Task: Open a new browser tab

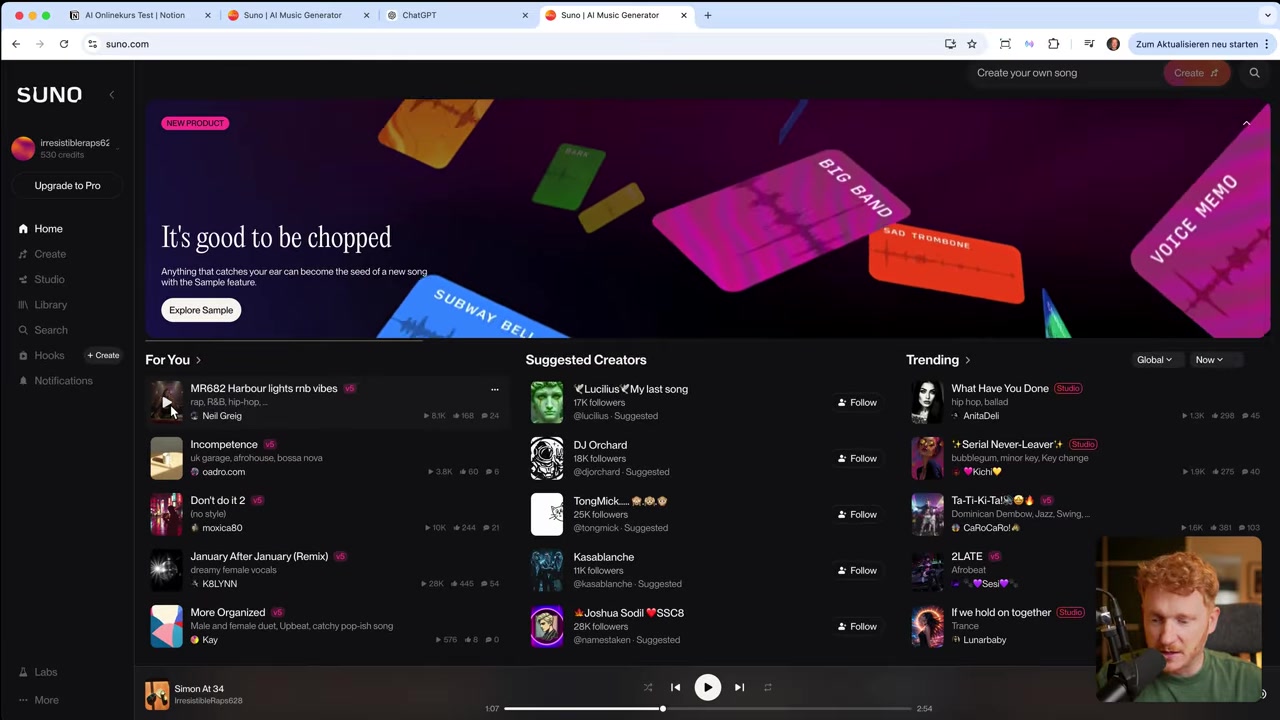Action: click(x=708, y=15)
